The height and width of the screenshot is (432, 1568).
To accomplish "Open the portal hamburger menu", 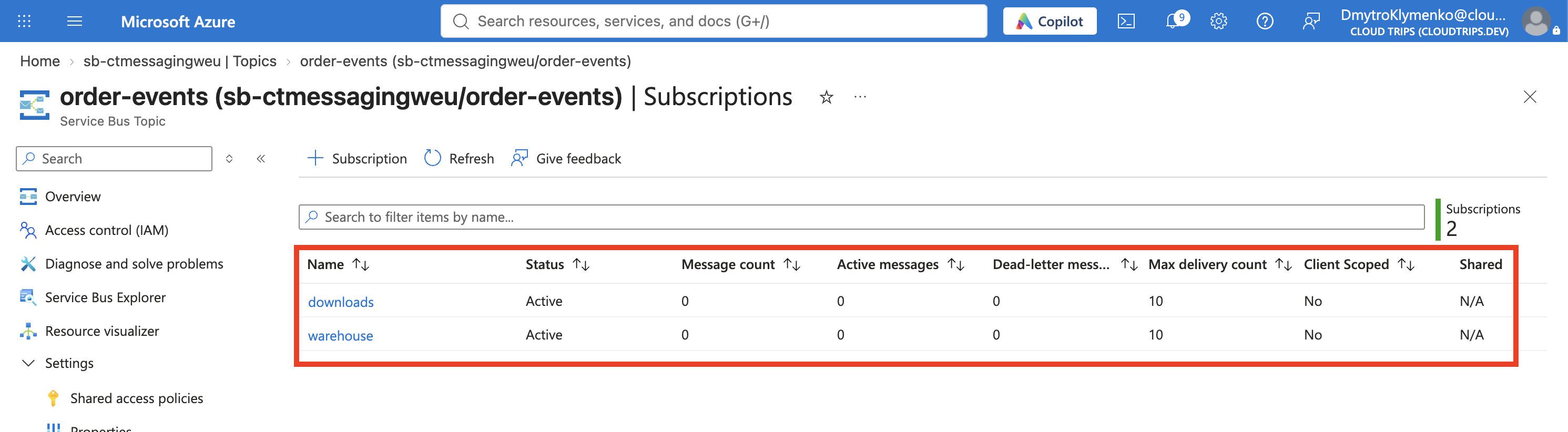I will [74, 22].
